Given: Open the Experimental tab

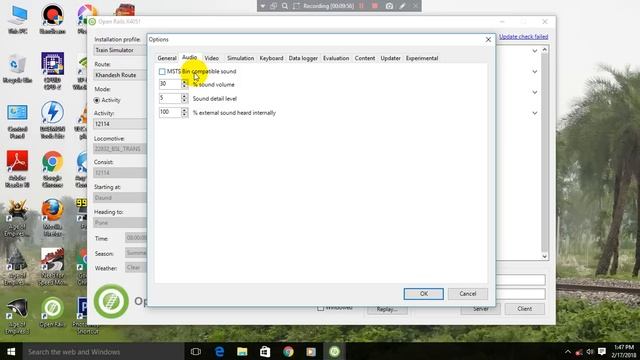Looking at the screenshot, I should tap(422, 58).
